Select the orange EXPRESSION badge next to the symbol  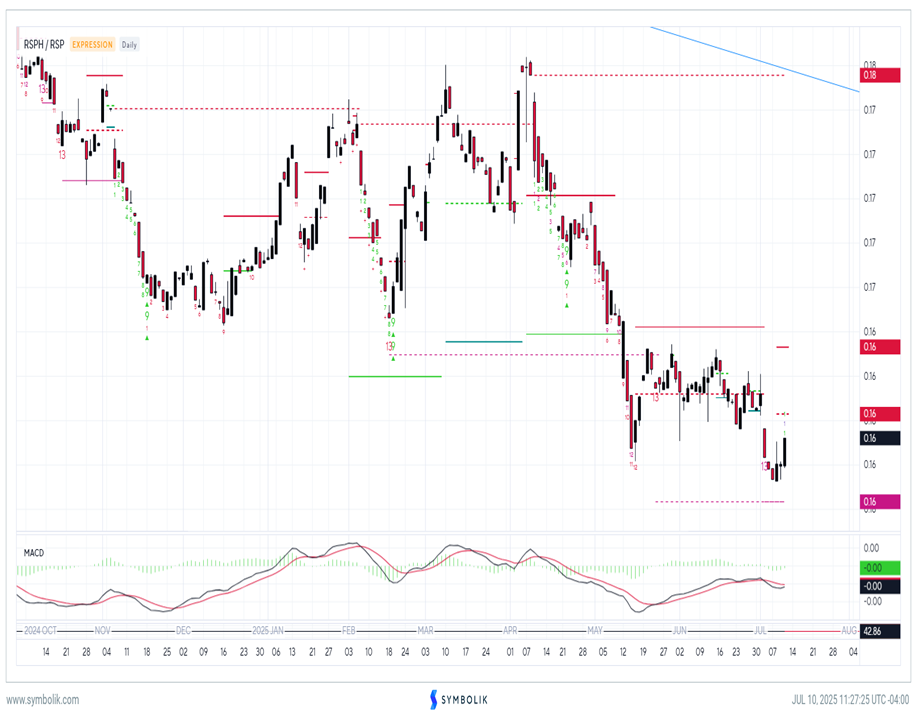(94, 44)
